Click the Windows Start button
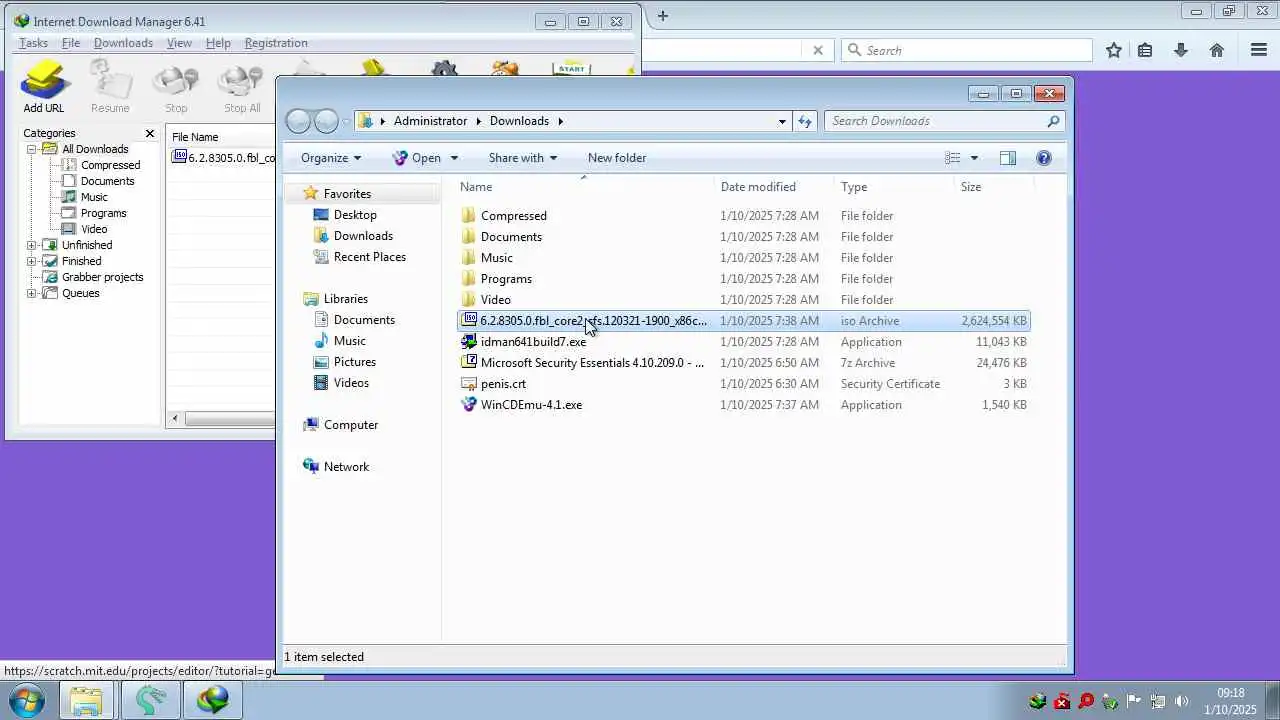The image size is (1280, 720). point(27,700)
